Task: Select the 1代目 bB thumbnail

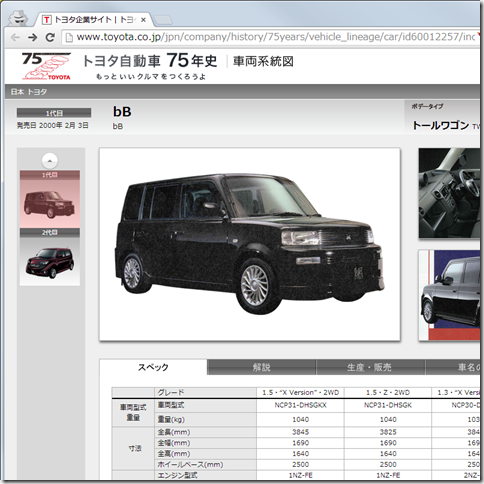Action: [x=50, y=199]
